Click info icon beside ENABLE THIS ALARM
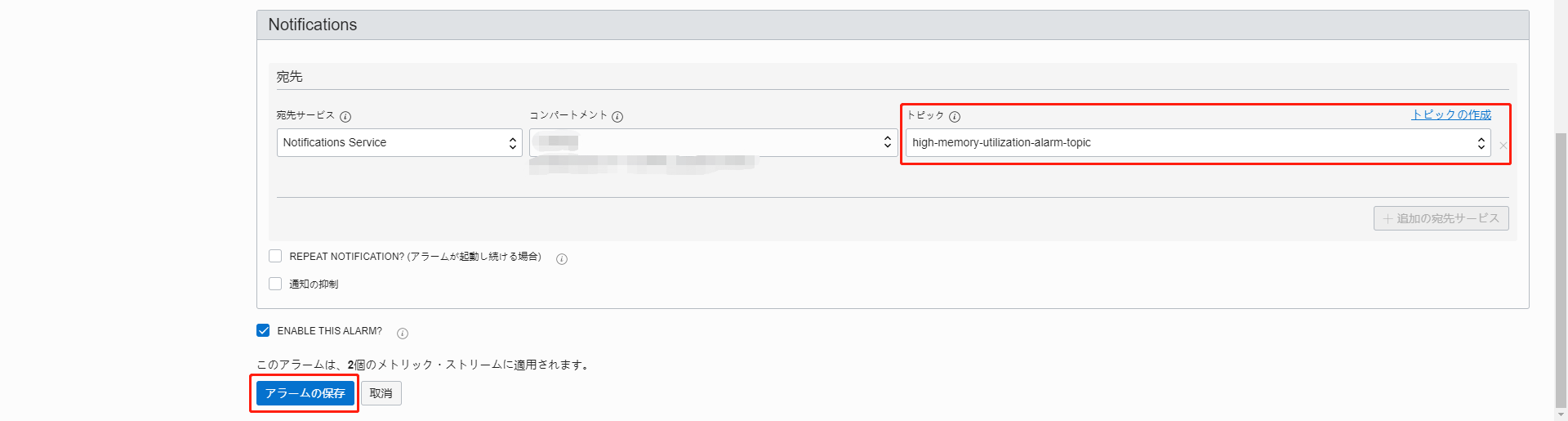1568x421 pixels. [403, 334]
